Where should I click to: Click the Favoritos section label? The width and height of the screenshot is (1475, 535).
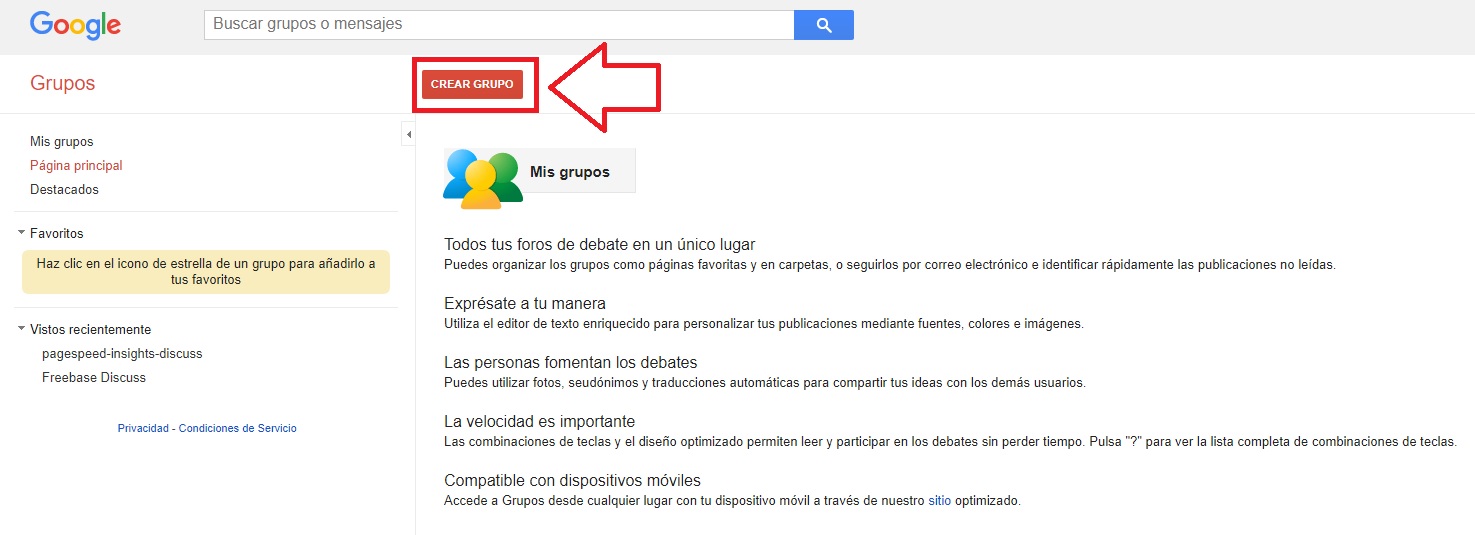(x=57, y=234)
